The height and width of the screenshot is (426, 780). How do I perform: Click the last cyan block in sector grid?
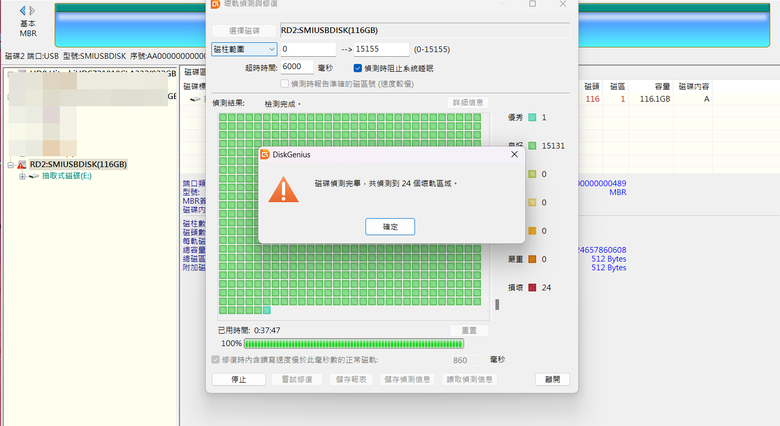267,311
